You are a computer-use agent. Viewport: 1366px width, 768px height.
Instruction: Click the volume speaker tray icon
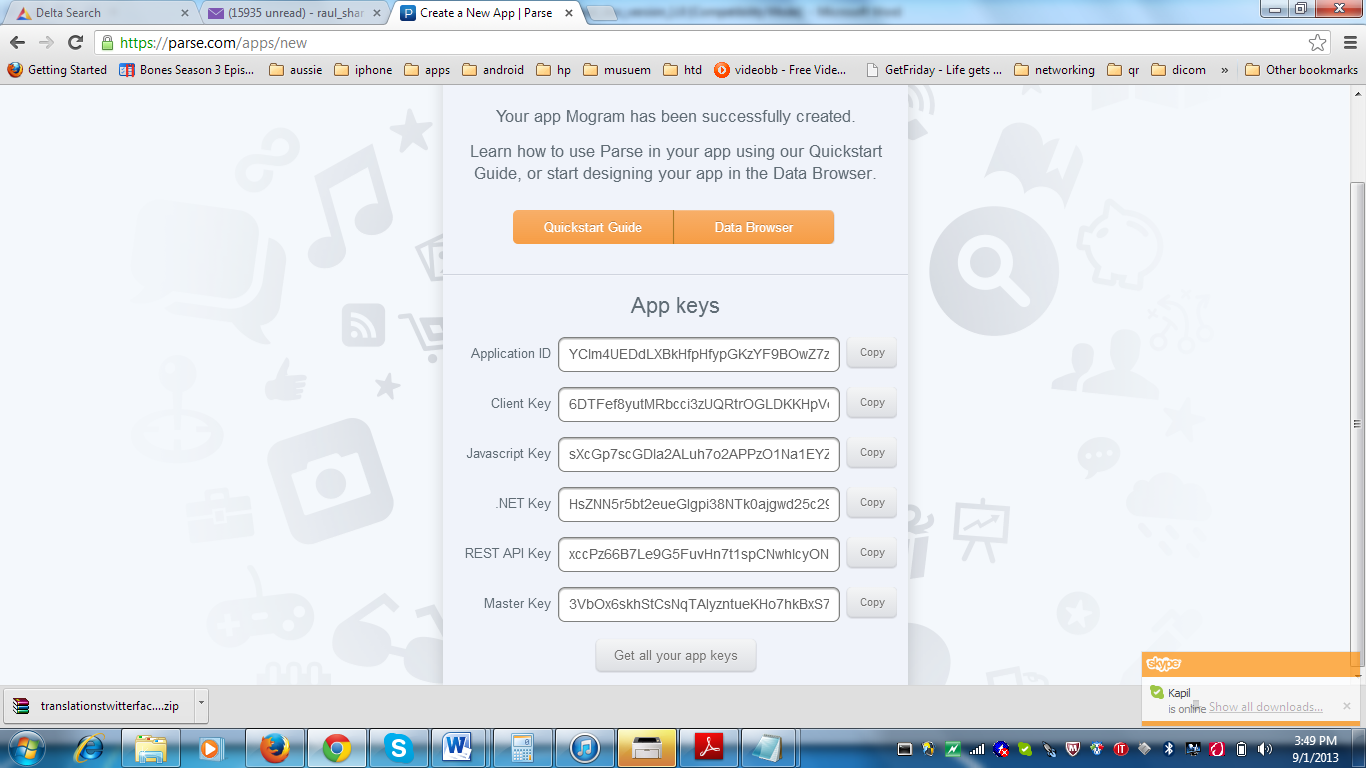pyautogui.click(x=1265, y=748)
